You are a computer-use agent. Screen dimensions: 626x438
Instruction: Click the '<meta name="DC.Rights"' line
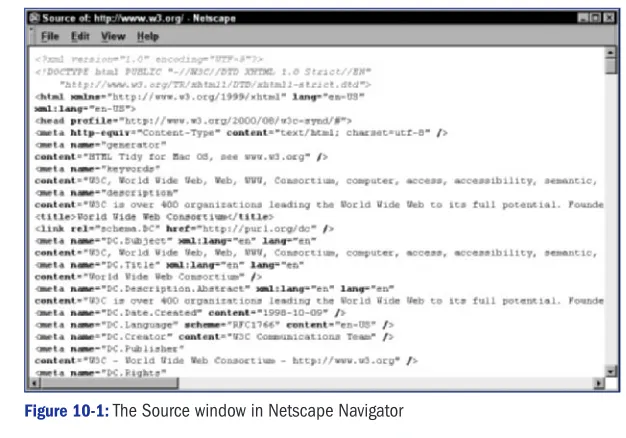[101, 373]
